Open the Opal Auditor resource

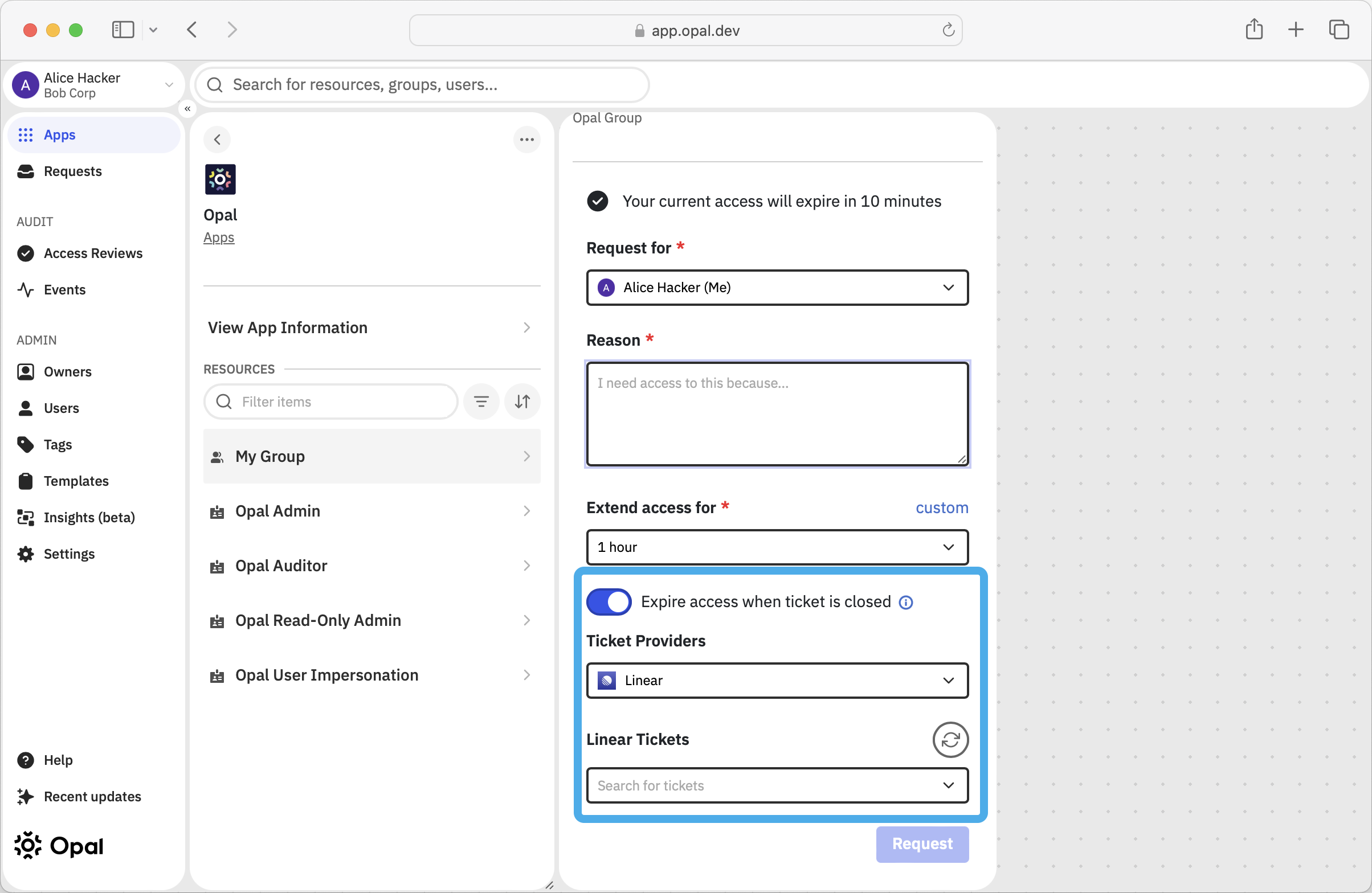pos(372,566)
